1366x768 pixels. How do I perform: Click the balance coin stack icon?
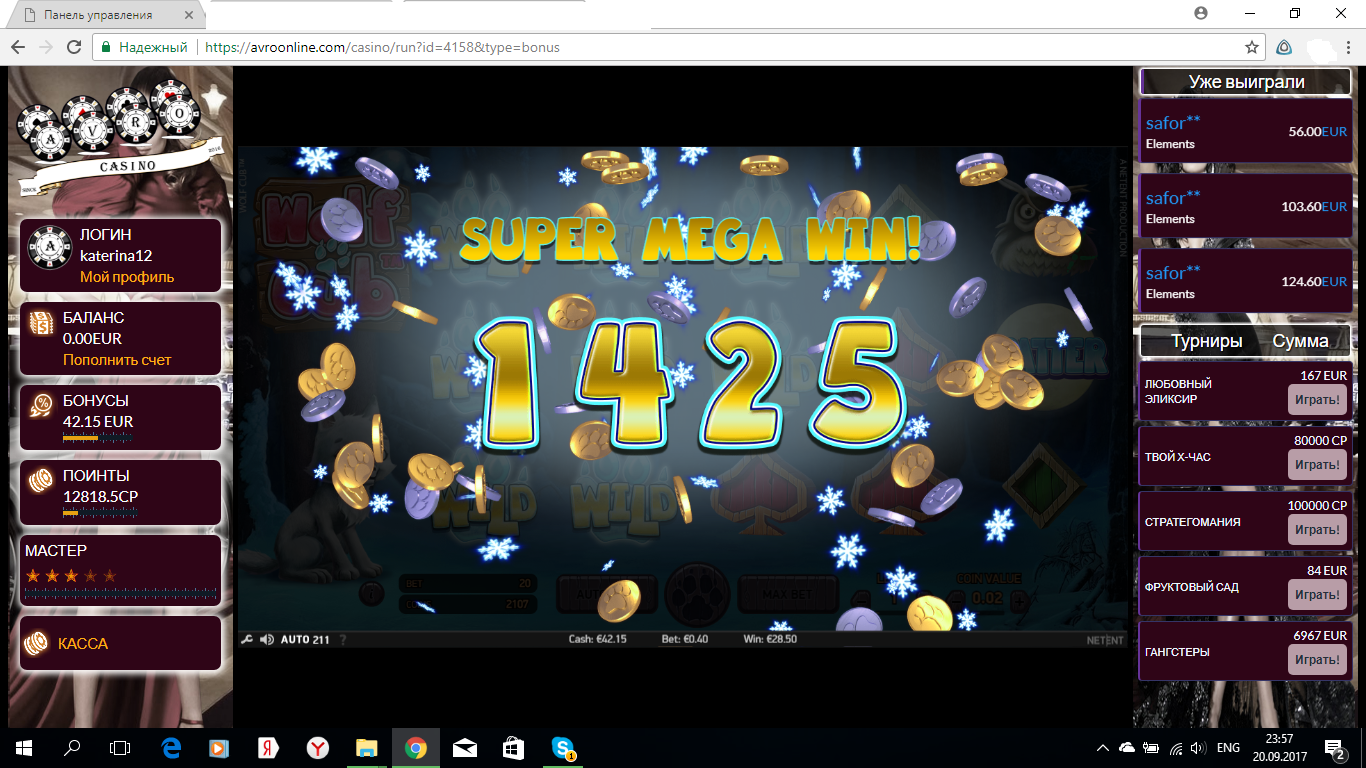coord(41,323)
